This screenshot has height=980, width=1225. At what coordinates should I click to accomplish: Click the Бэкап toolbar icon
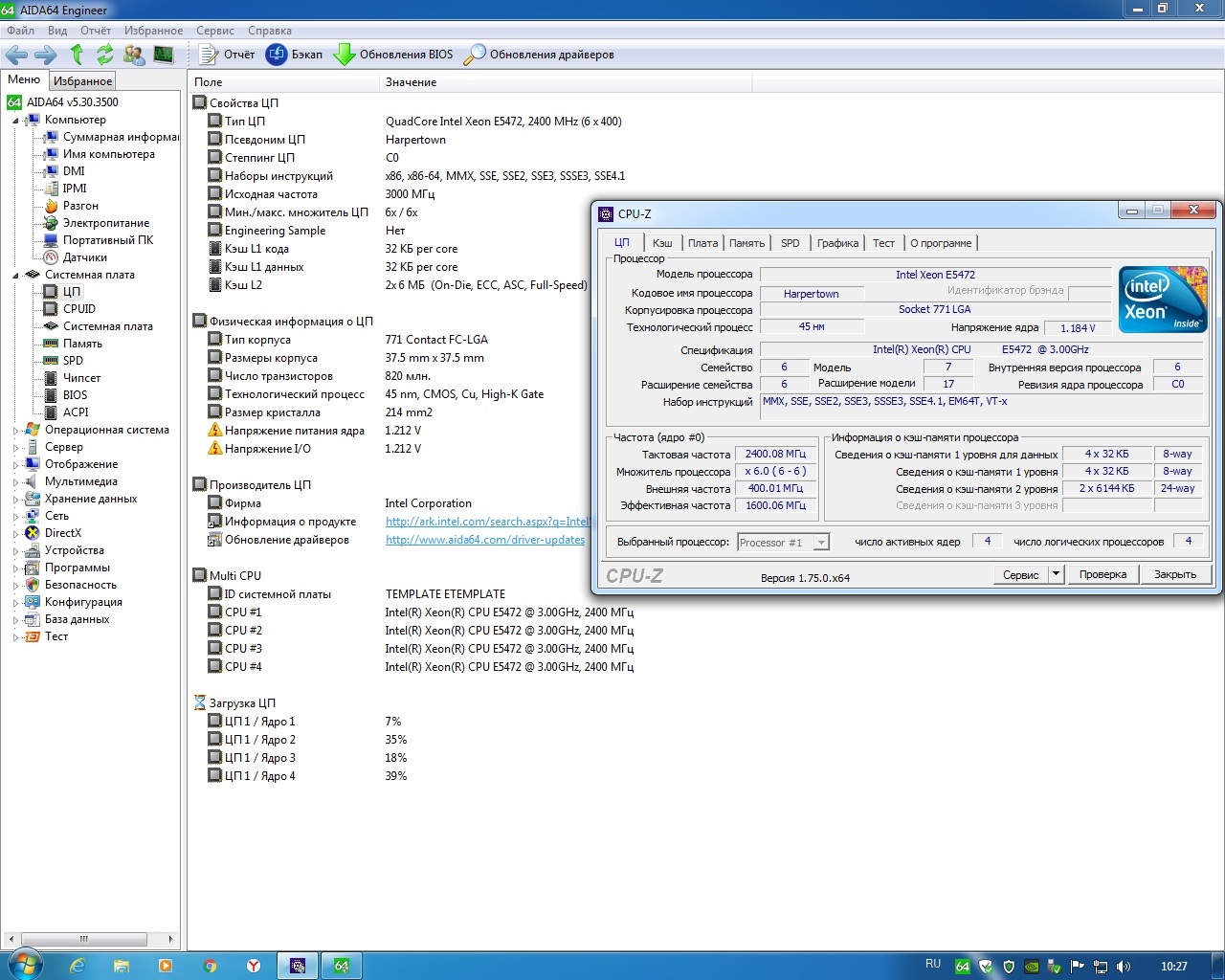277,55
